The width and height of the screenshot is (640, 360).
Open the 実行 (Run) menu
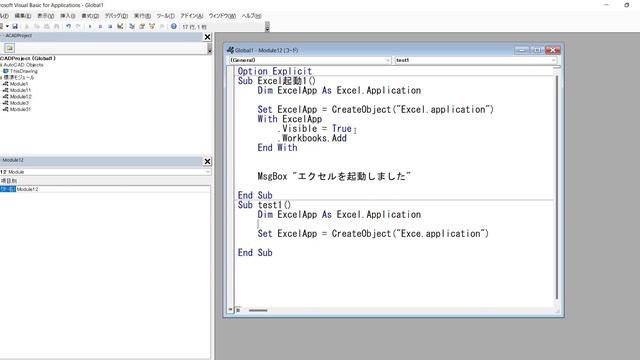142,16
